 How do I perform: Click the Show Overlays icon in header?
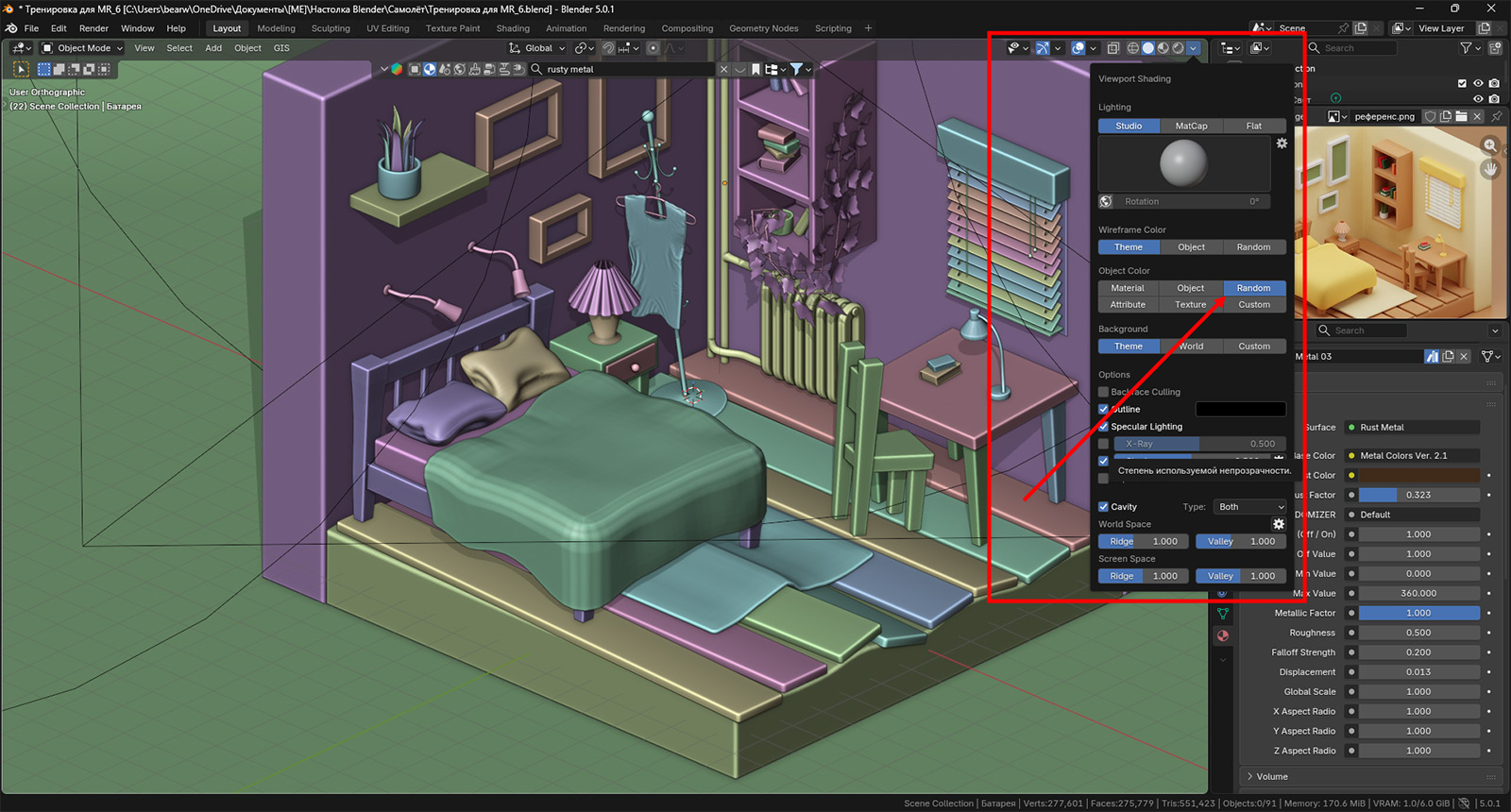(x=1078, y=48)
